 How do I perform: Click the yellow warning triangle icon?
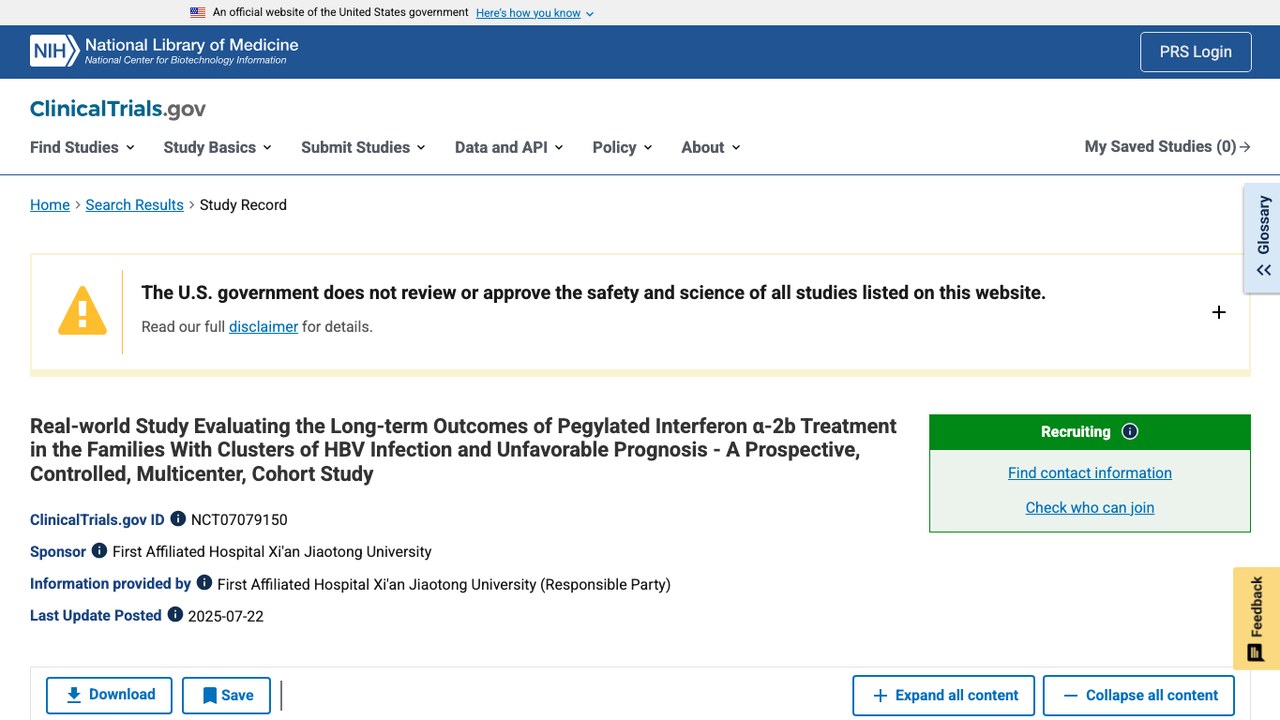(x=82, y=310)
